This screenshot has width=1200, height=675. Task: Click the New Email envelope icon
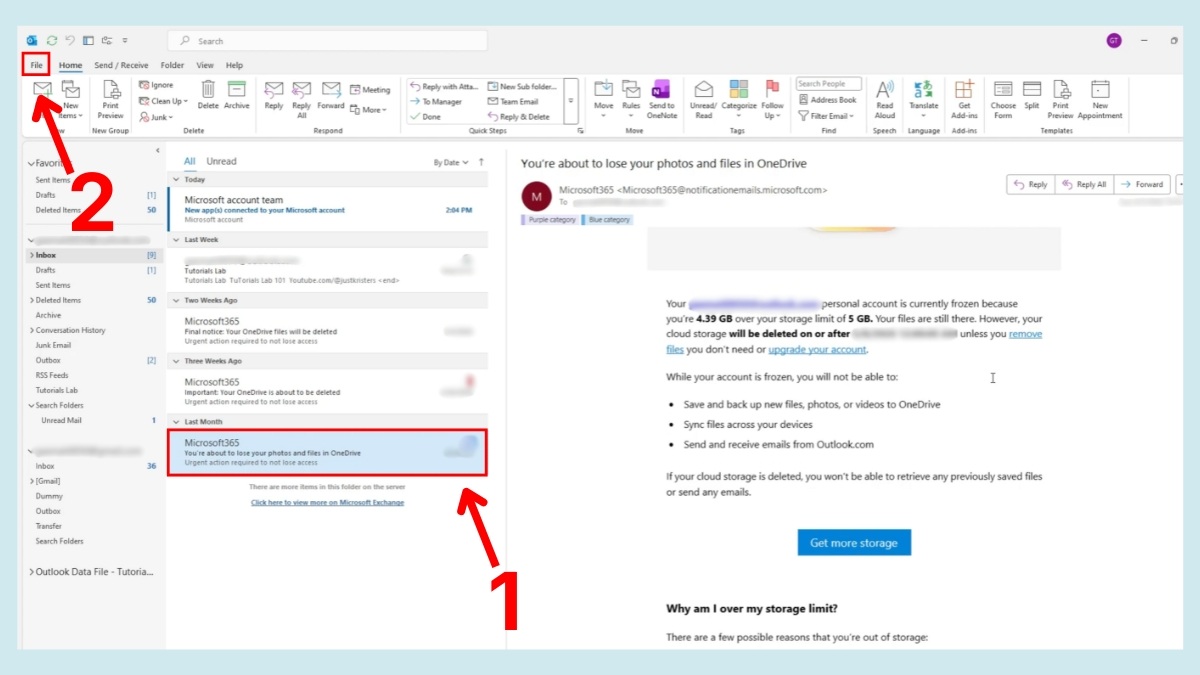[x=42, y=90]
